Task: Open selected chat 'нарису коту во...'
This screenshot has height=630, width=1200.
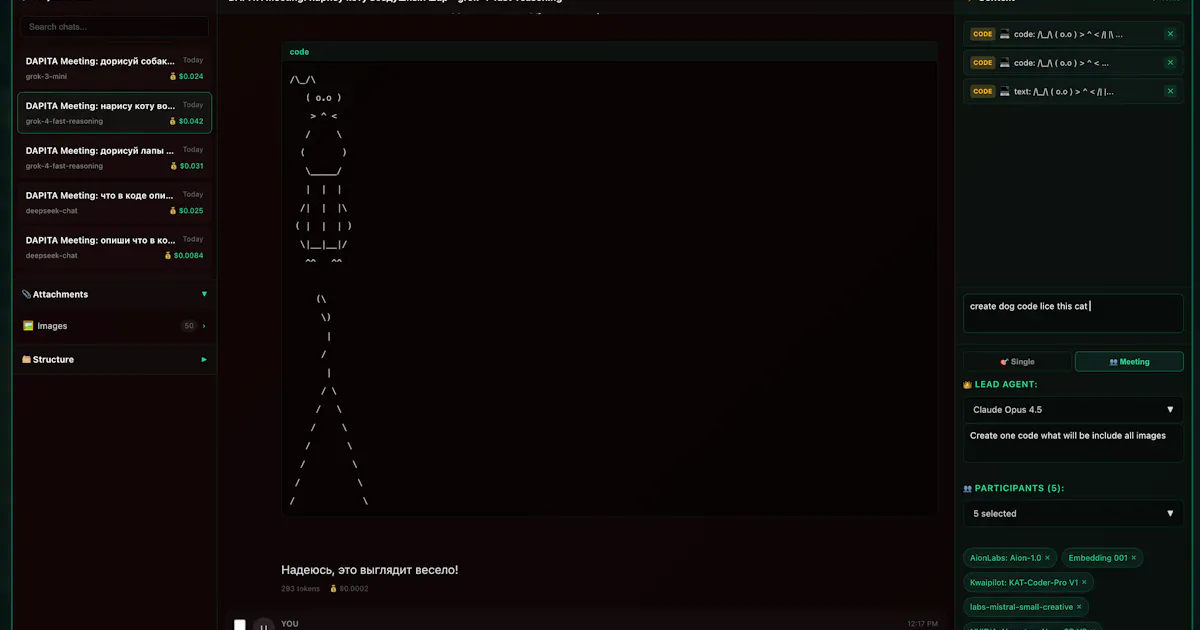Action: (114, 113)
